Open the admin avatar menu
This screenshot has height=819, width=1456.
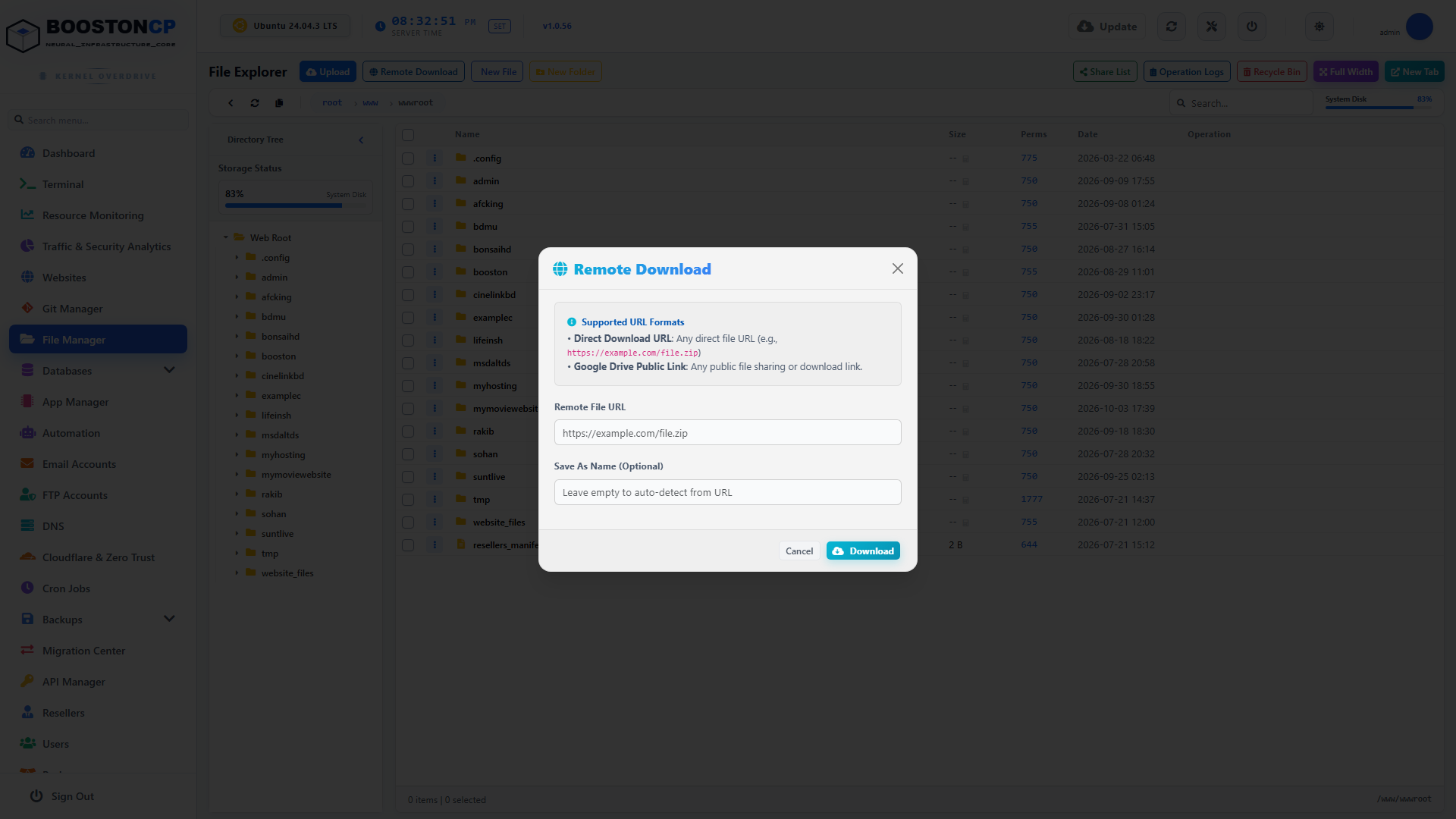(1419, 27)
